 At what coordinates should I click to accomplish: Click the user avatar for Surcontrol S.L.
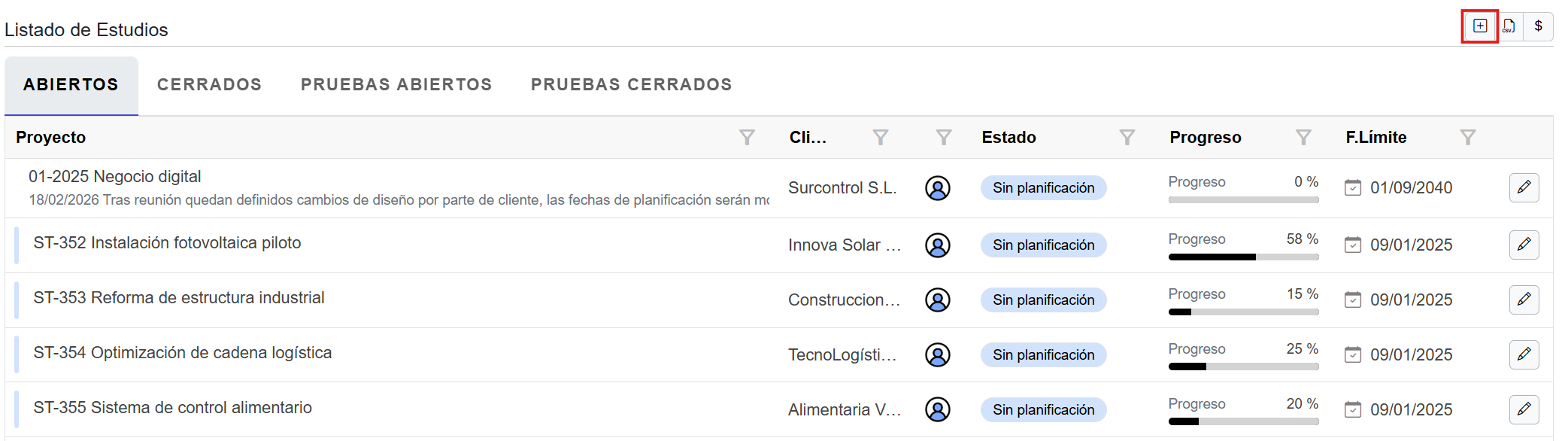click(937, 188)
